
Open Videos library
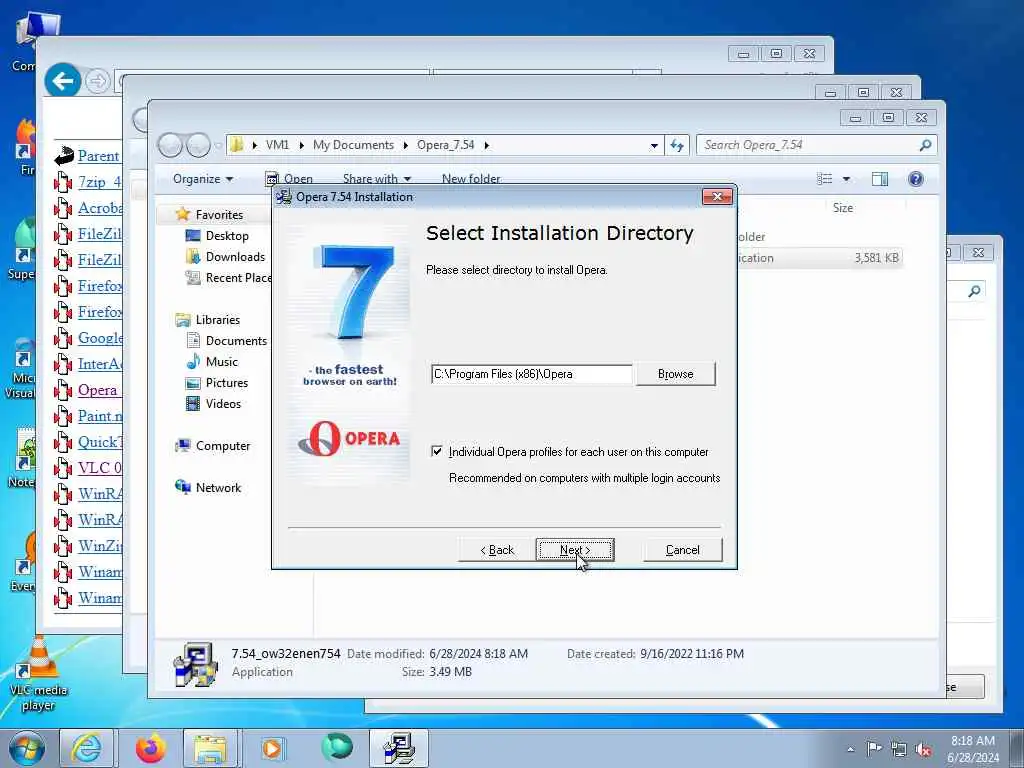pos(223,404)
